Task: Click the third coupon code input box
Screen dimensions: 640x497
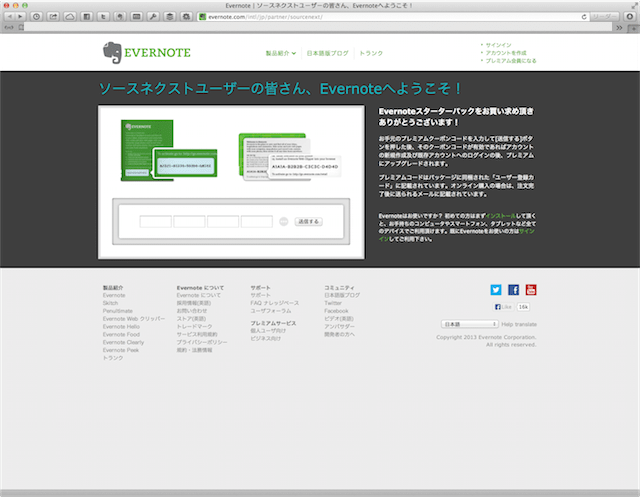Action: pyautogui.click(x=223, y=222)
